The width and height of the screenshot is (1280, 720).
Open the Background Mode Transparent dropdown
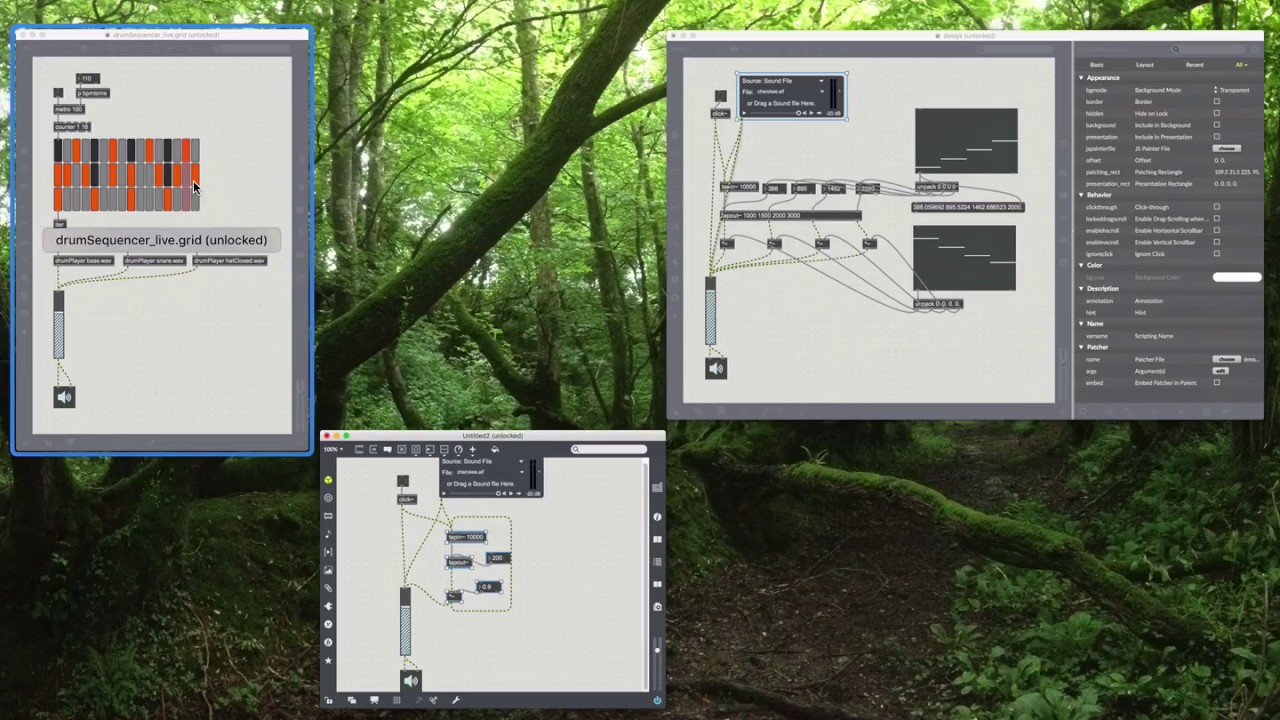[x=1232, y=90]
